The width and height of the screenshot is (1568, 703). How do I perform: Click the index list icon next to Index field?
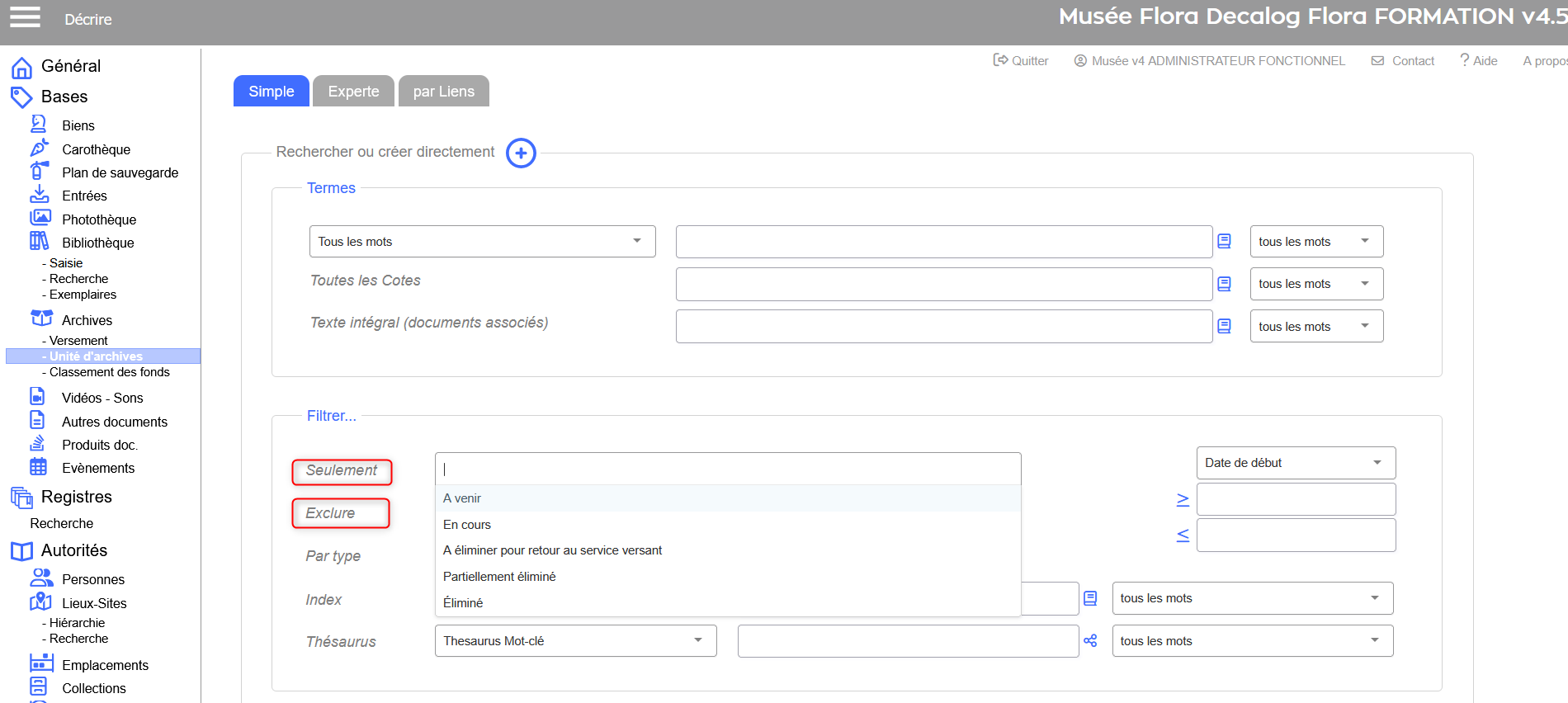(x=1090, y=598)
